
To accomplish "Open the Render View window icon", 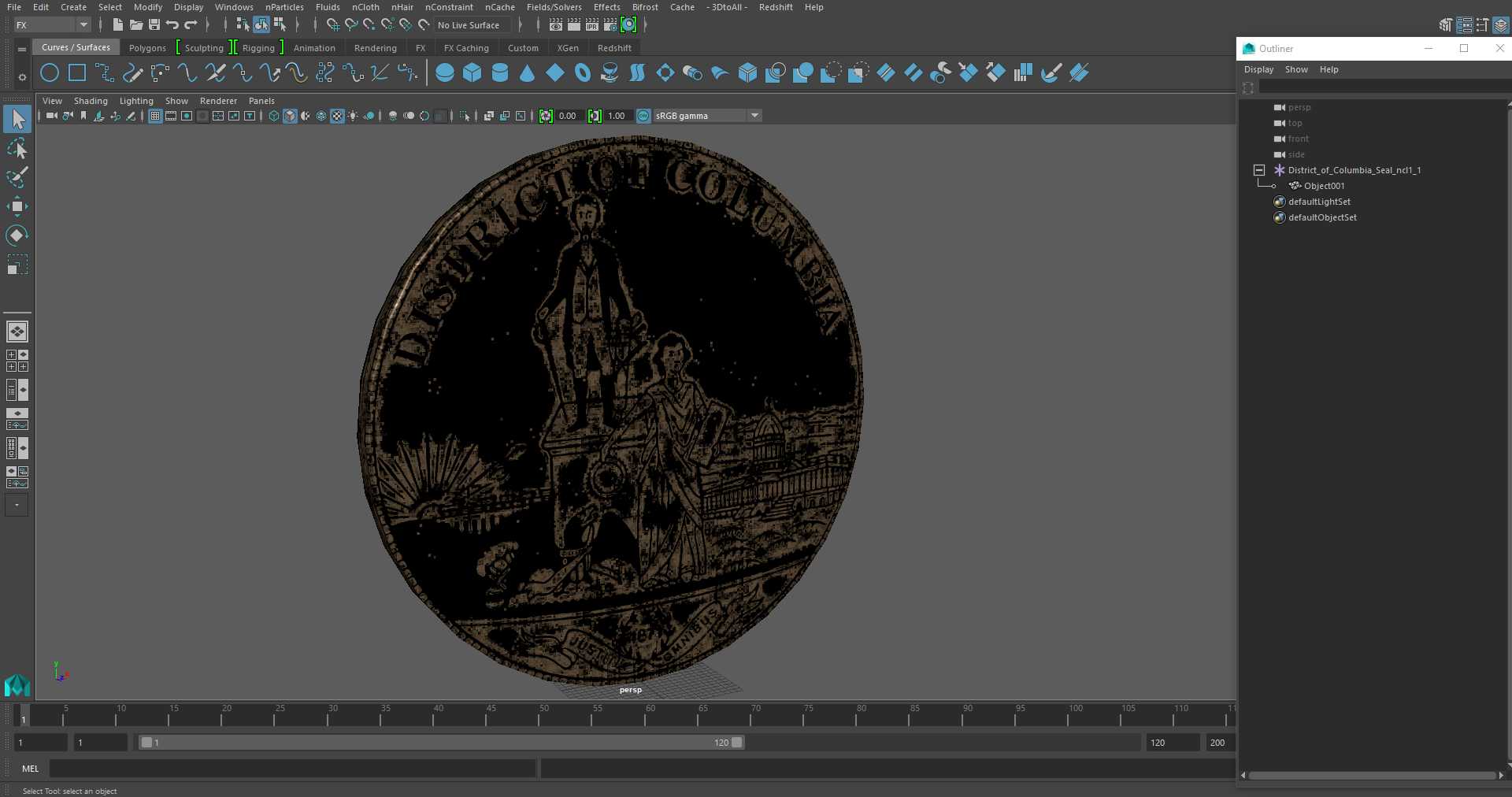I will 556,25.
